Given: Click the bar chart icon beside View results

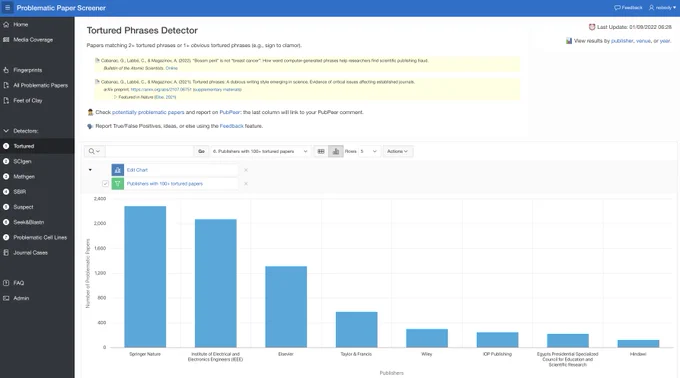Looking at the screenshot, I should pos(569,41).
